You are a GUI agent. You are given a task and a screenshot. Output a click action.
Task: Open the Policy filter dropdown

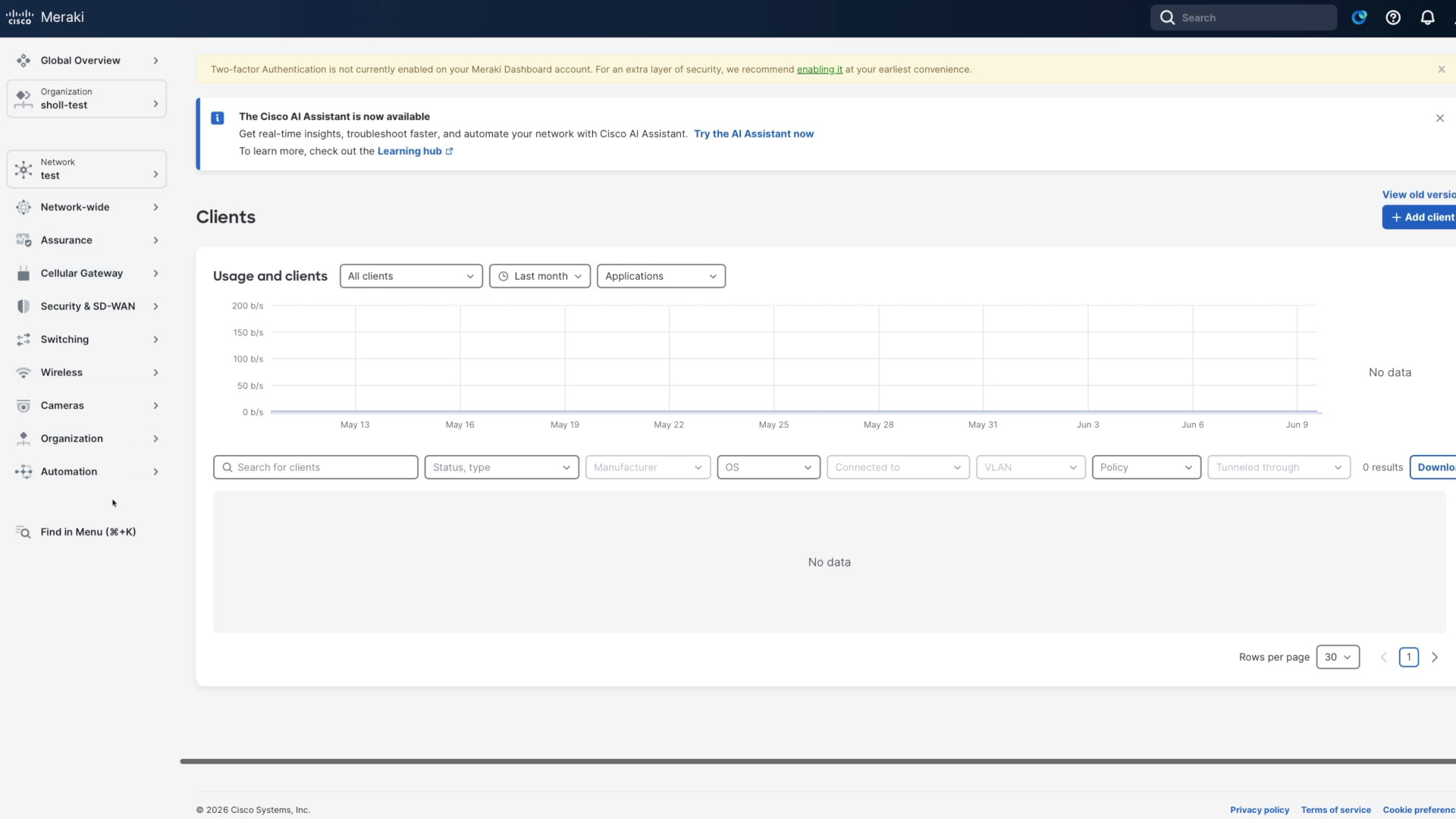(x=1146, y=467)
